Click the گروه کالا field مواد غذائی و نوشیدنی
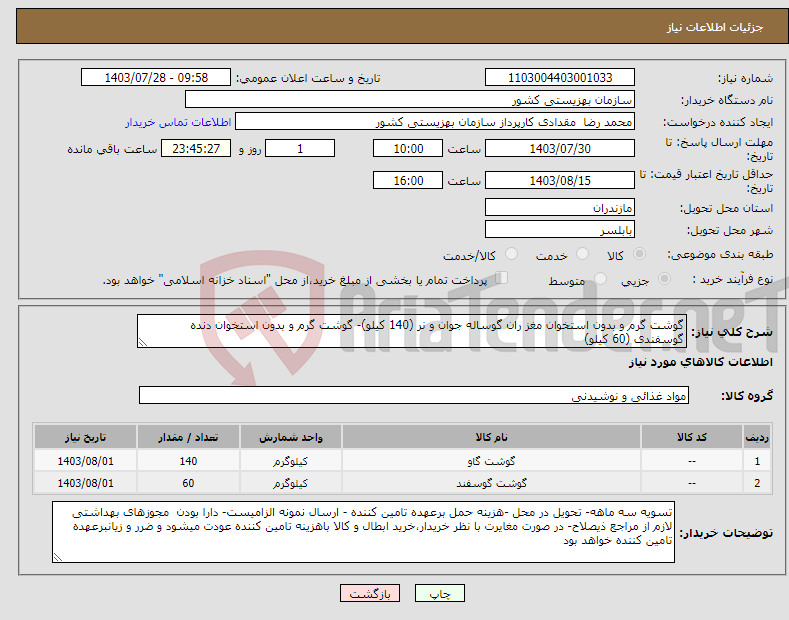The image size is (789, 620). coord(414,396)
